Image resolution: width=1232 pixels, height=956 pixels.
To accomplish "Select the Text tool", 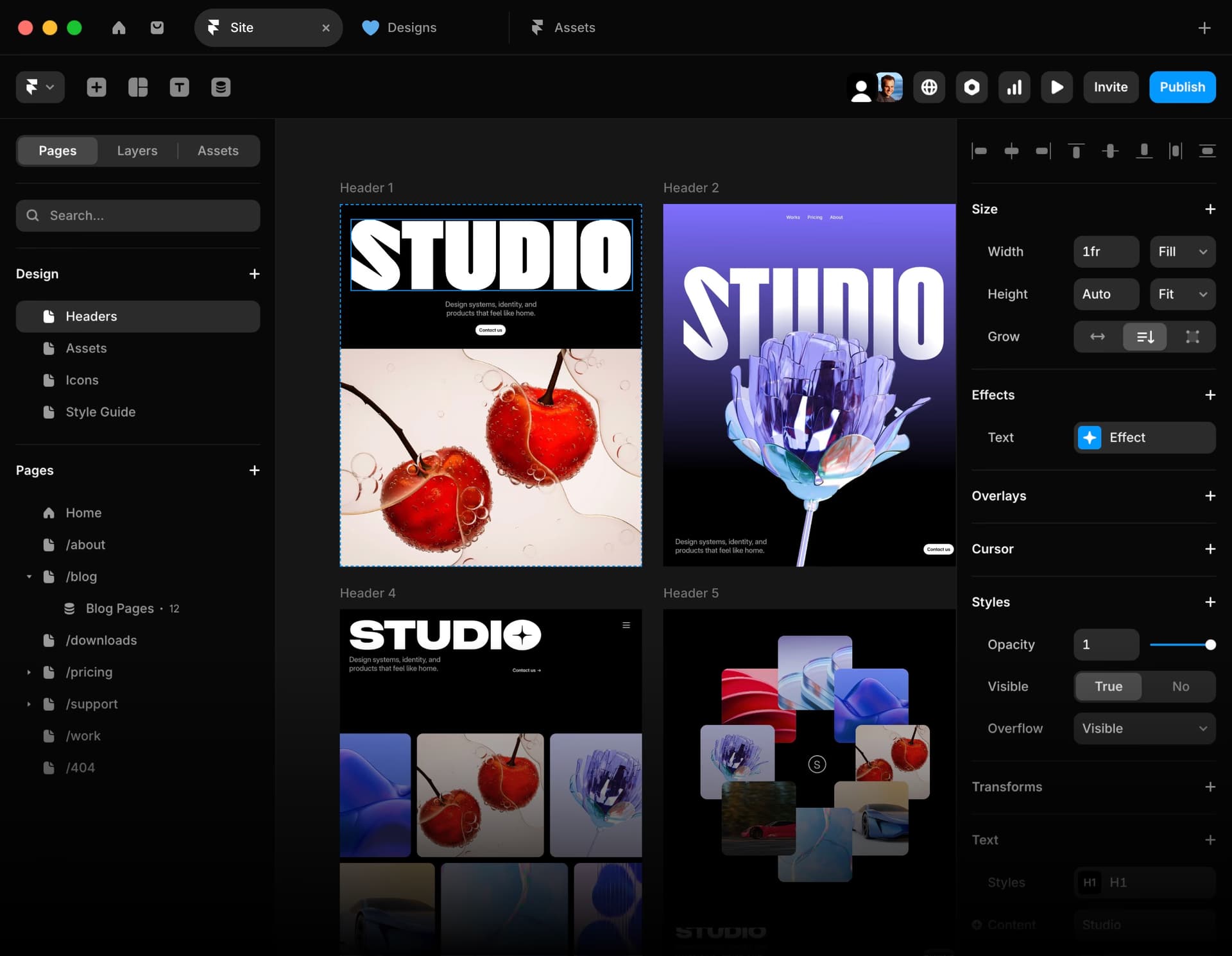I will (180, 87).
